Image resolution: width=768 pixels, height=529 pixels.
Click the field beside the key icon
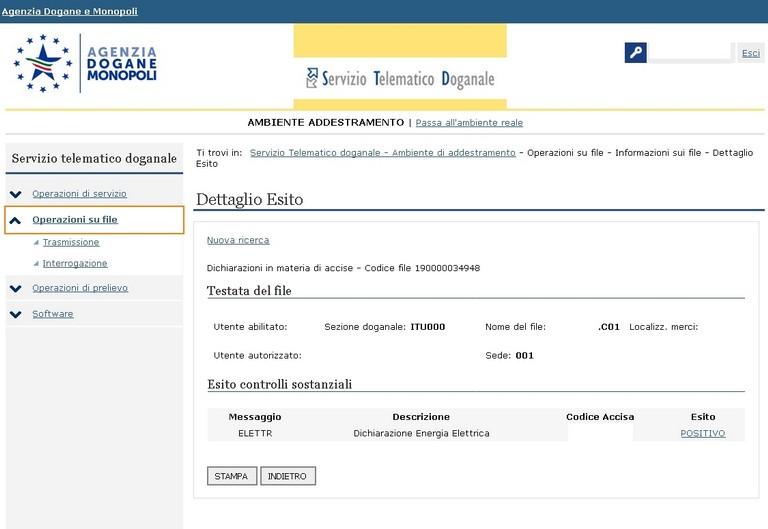(x=690, y=52)
